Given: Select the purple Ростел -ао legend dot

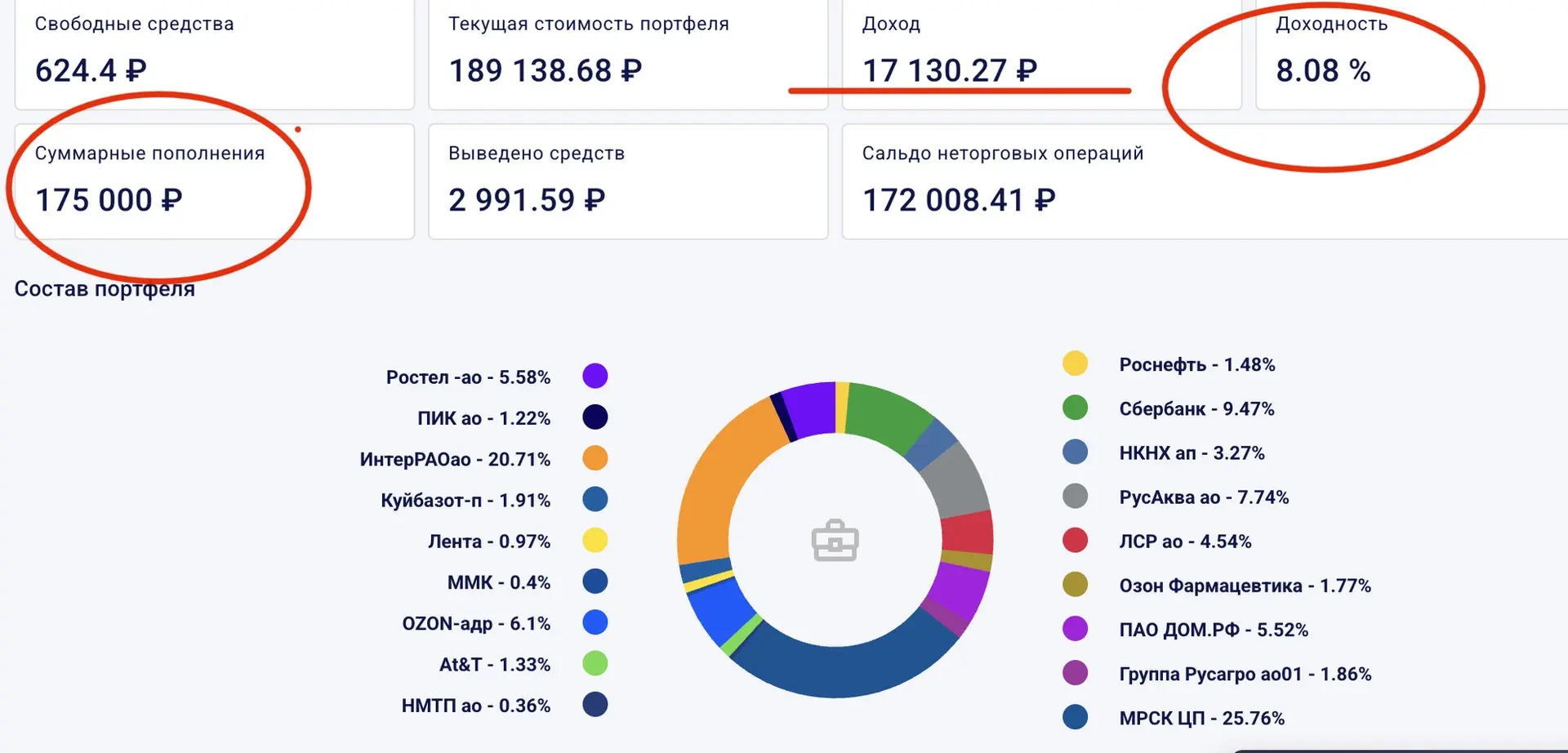Looking at the screenshot, I should (x=595, y=376).
